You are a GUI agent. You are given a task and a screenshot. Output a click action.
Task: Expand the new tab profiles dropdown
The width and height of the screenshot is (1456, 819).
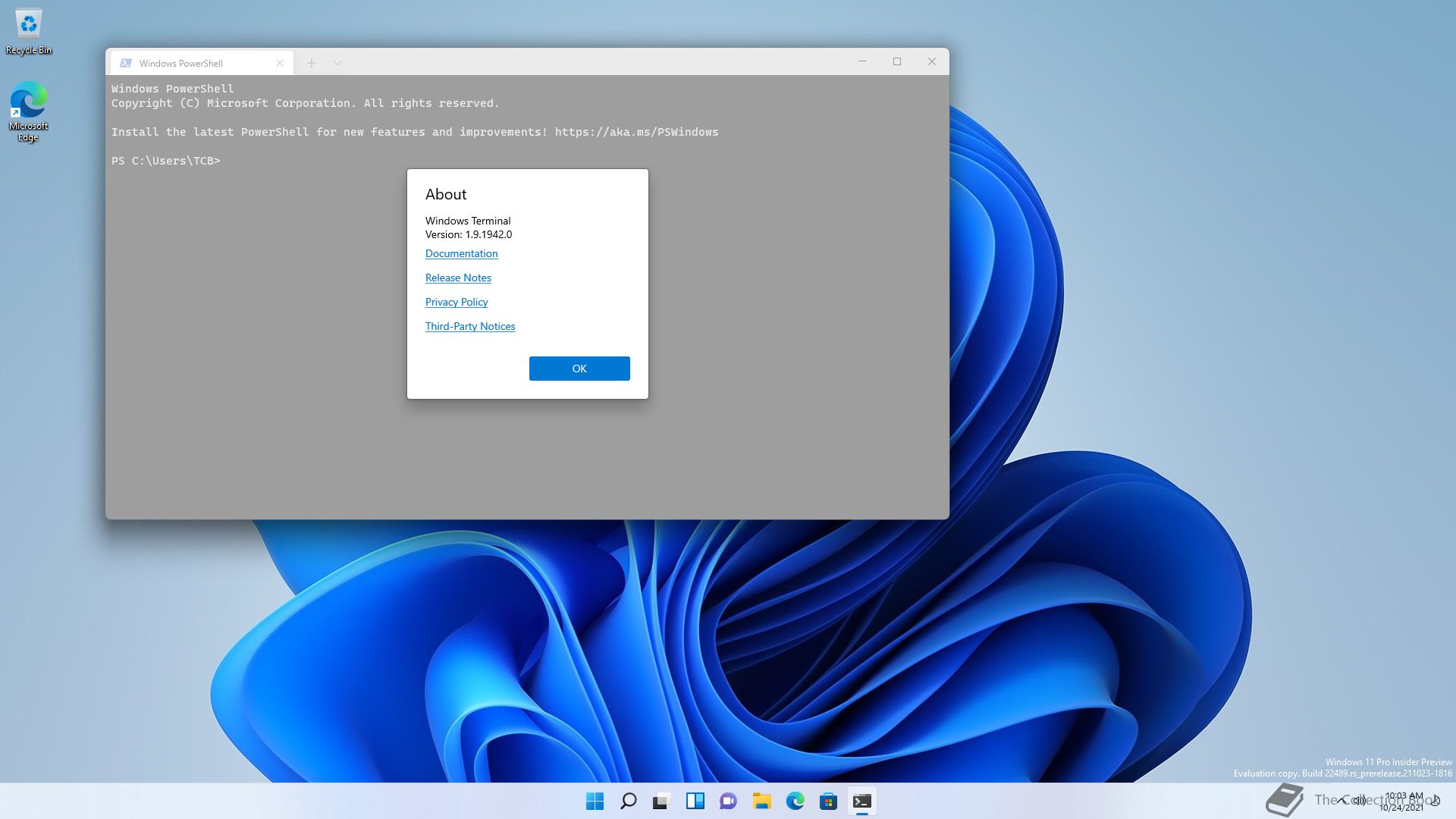point(337,63)
